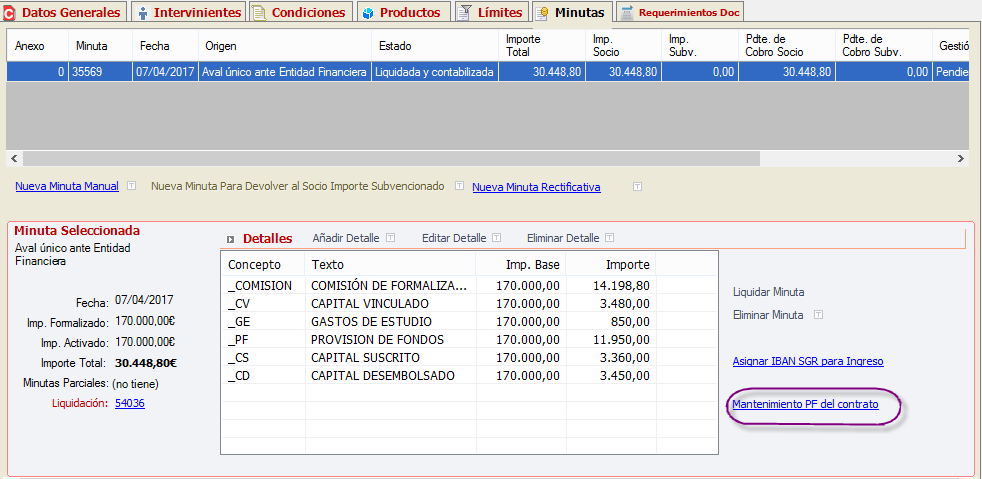Select the Límites tab
The width and height of the screenshot is (982, 479).
(x=491, y=12)
